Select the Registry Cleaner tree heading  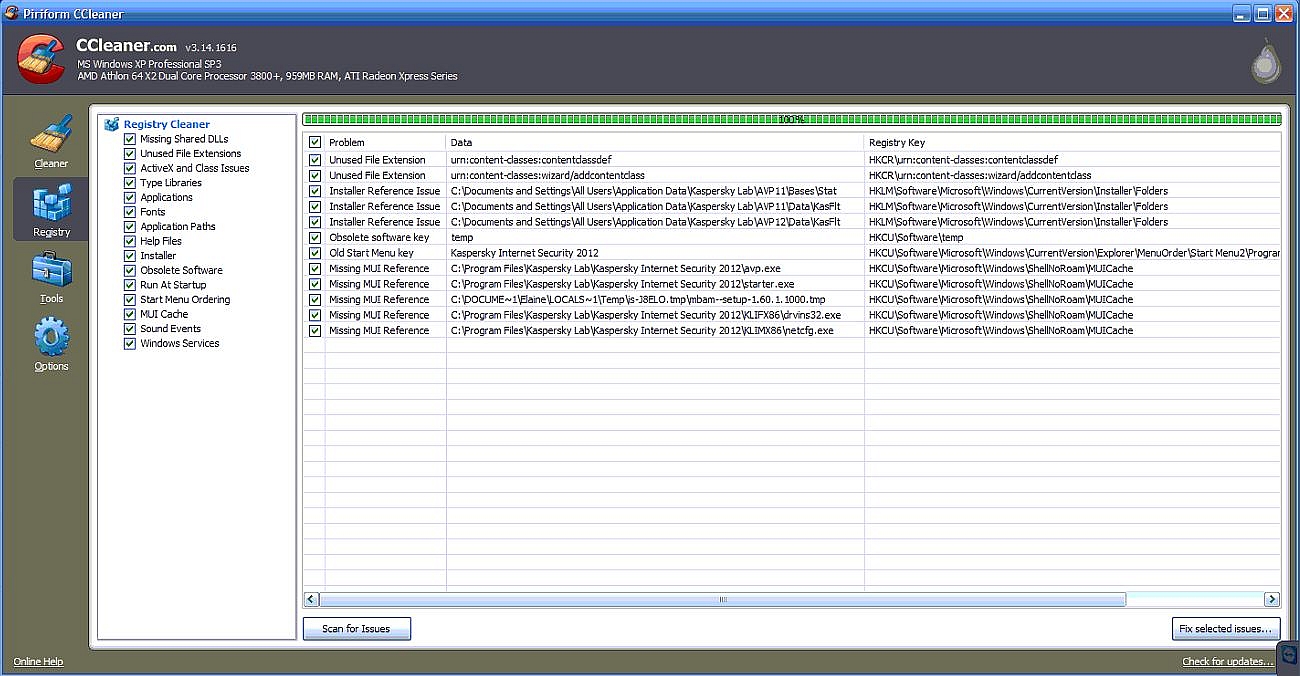tap(167, 124)
